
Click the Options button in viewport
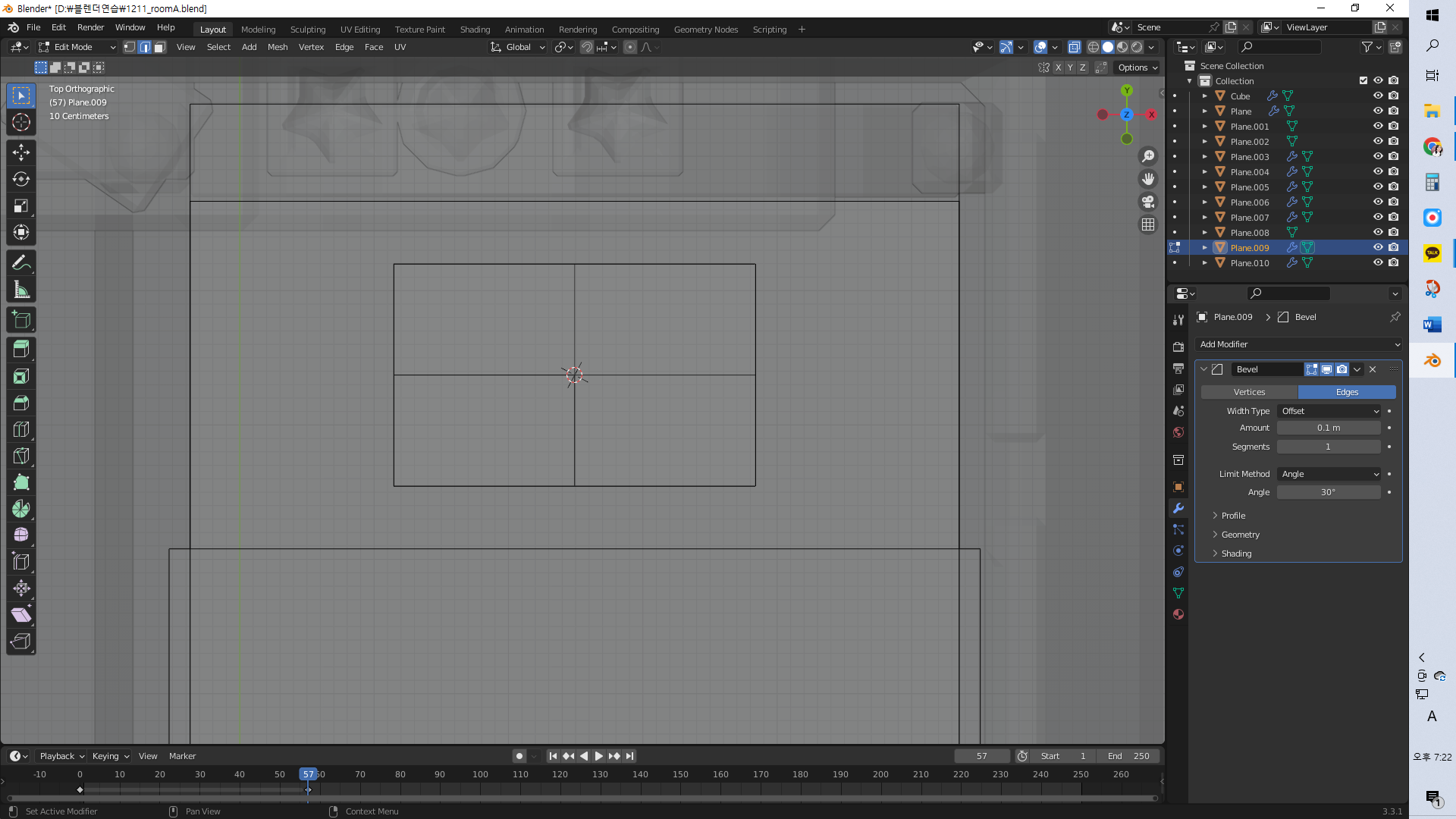1137,67
